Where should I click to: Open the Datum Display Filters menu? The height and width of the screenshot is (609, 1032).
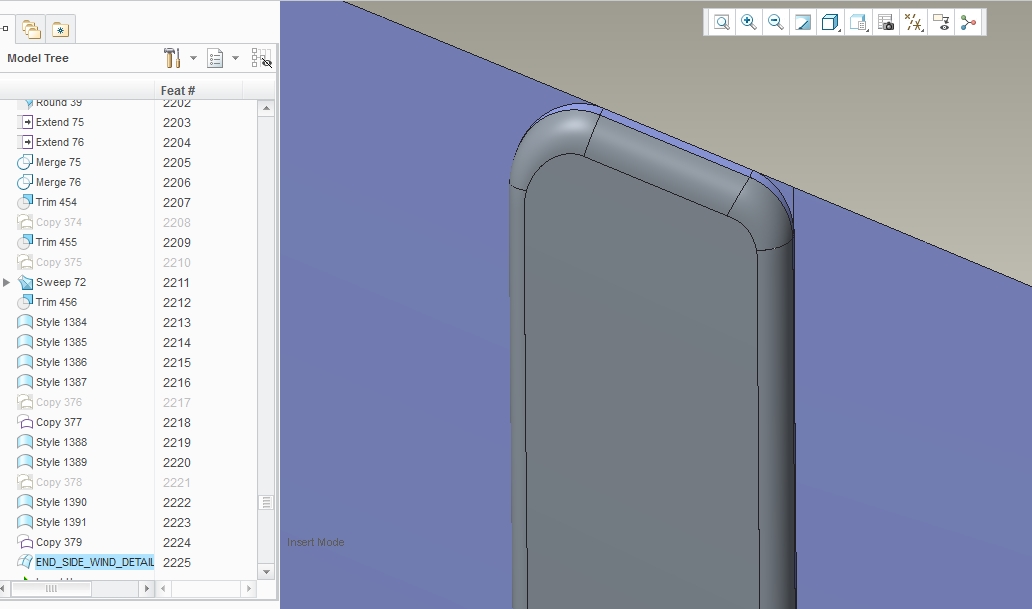(914, 22)
